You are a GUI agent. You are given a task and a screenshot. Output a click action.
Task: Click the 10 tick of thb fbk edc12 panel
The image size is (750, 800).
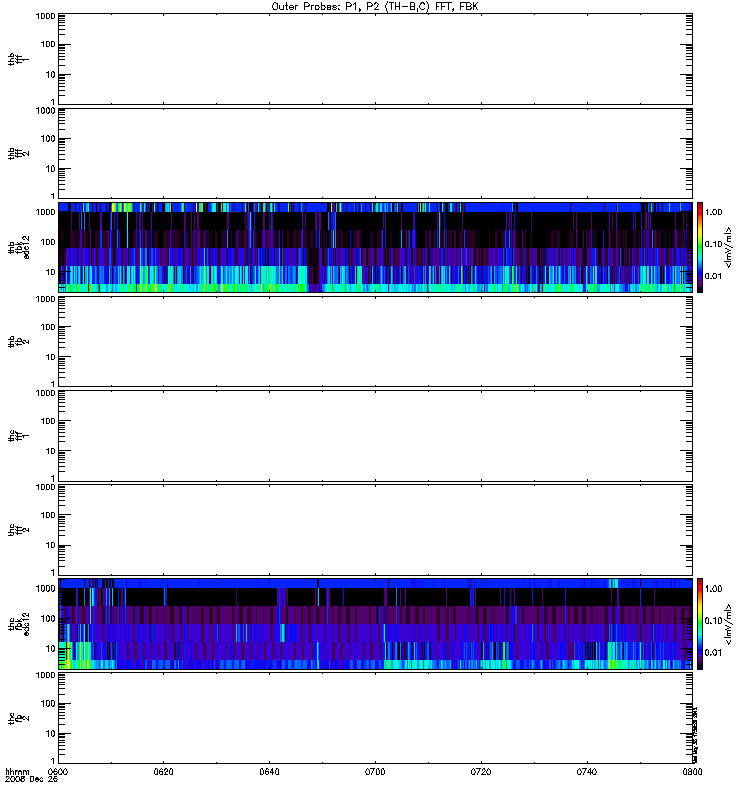pos(51,272)
